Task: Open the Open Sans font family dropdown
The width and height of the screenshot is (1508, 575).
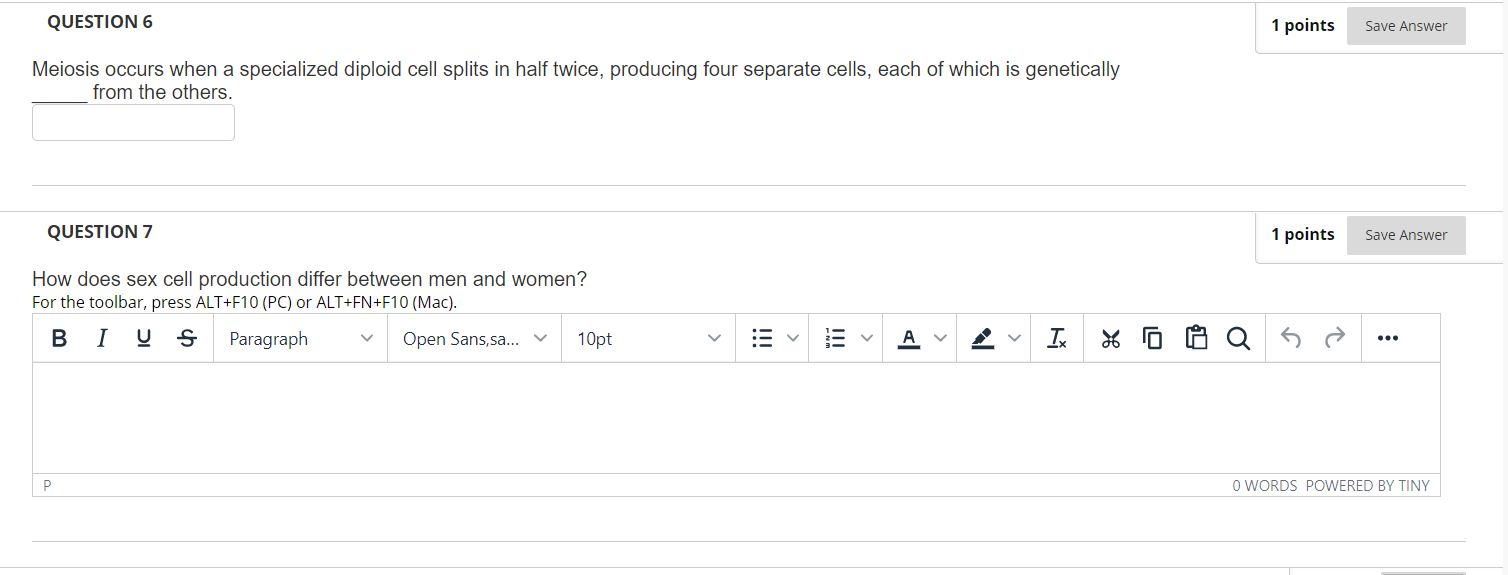Action: (x=474, y=339)
